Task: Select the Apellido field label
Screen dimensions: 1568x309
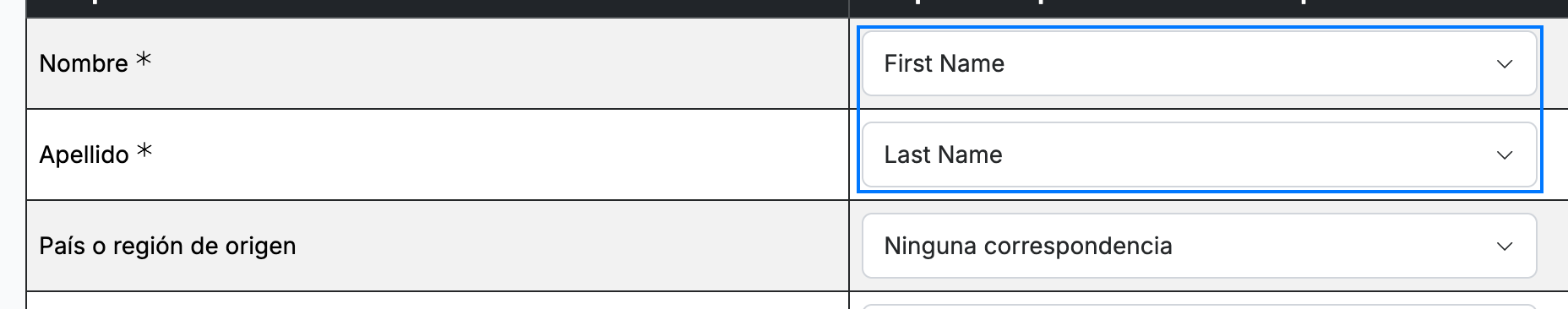Action: coord(84,154)
